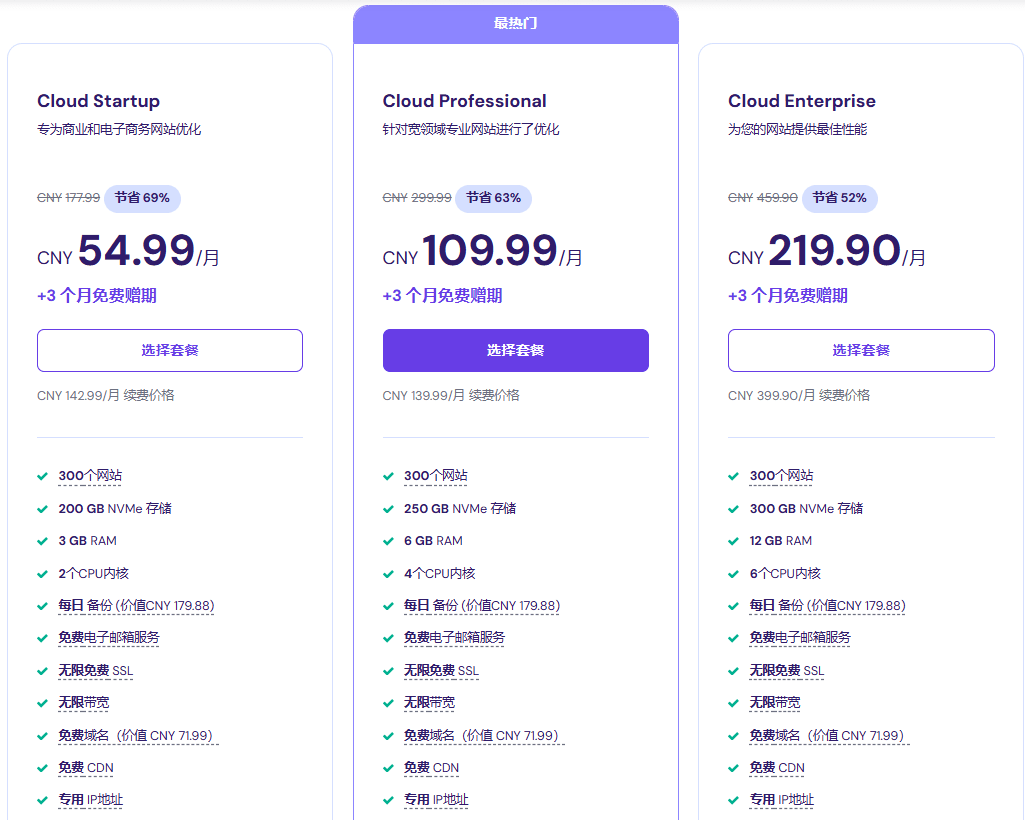The width and height of the screenshot is (1025, 820).
Task: Open 每日 备份 info in Cloud Startup
Action: pos(136,606)
